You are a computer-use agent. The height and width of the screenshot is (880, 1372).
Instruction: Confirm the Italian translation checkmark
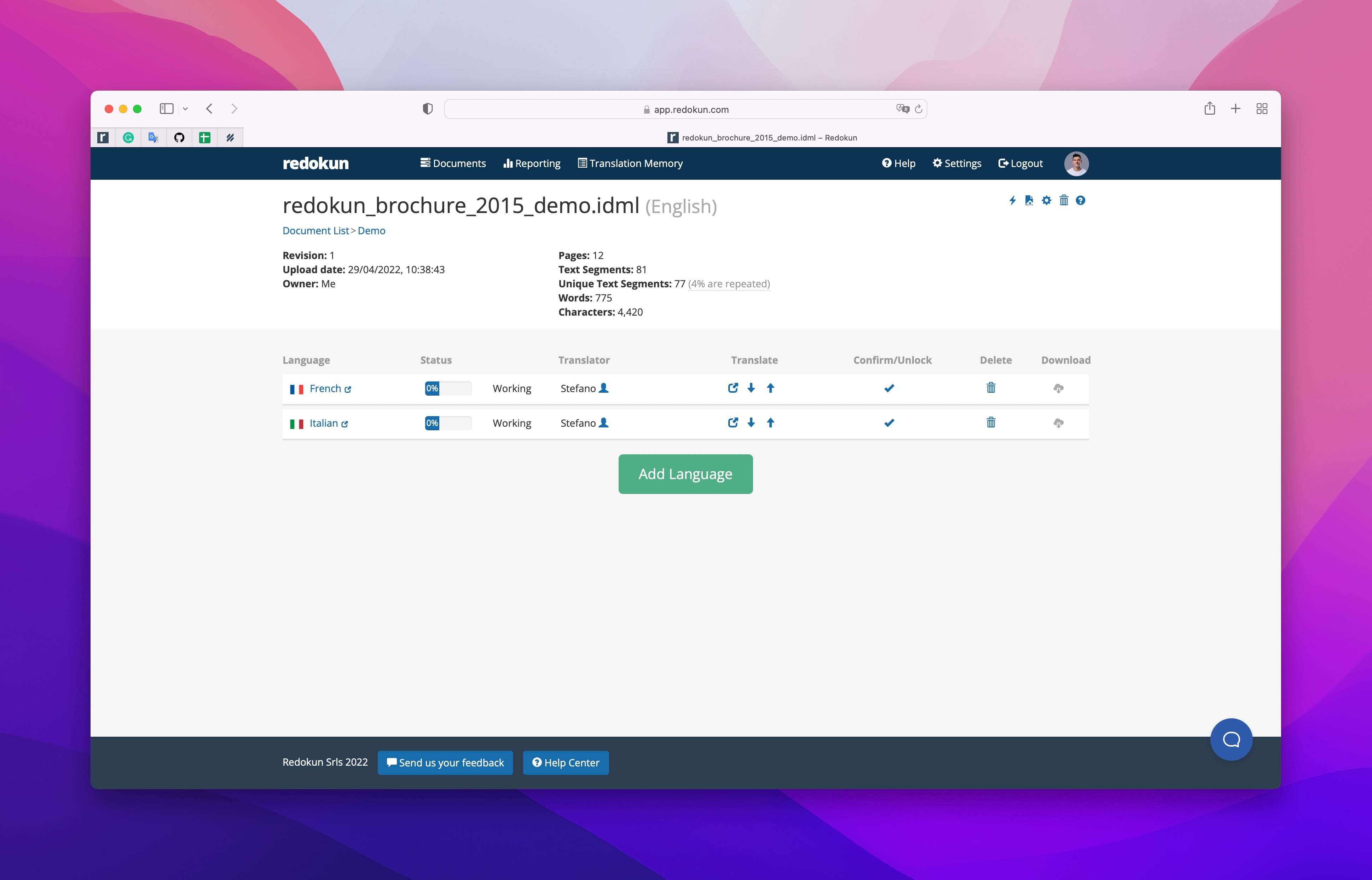coord(889,424)
